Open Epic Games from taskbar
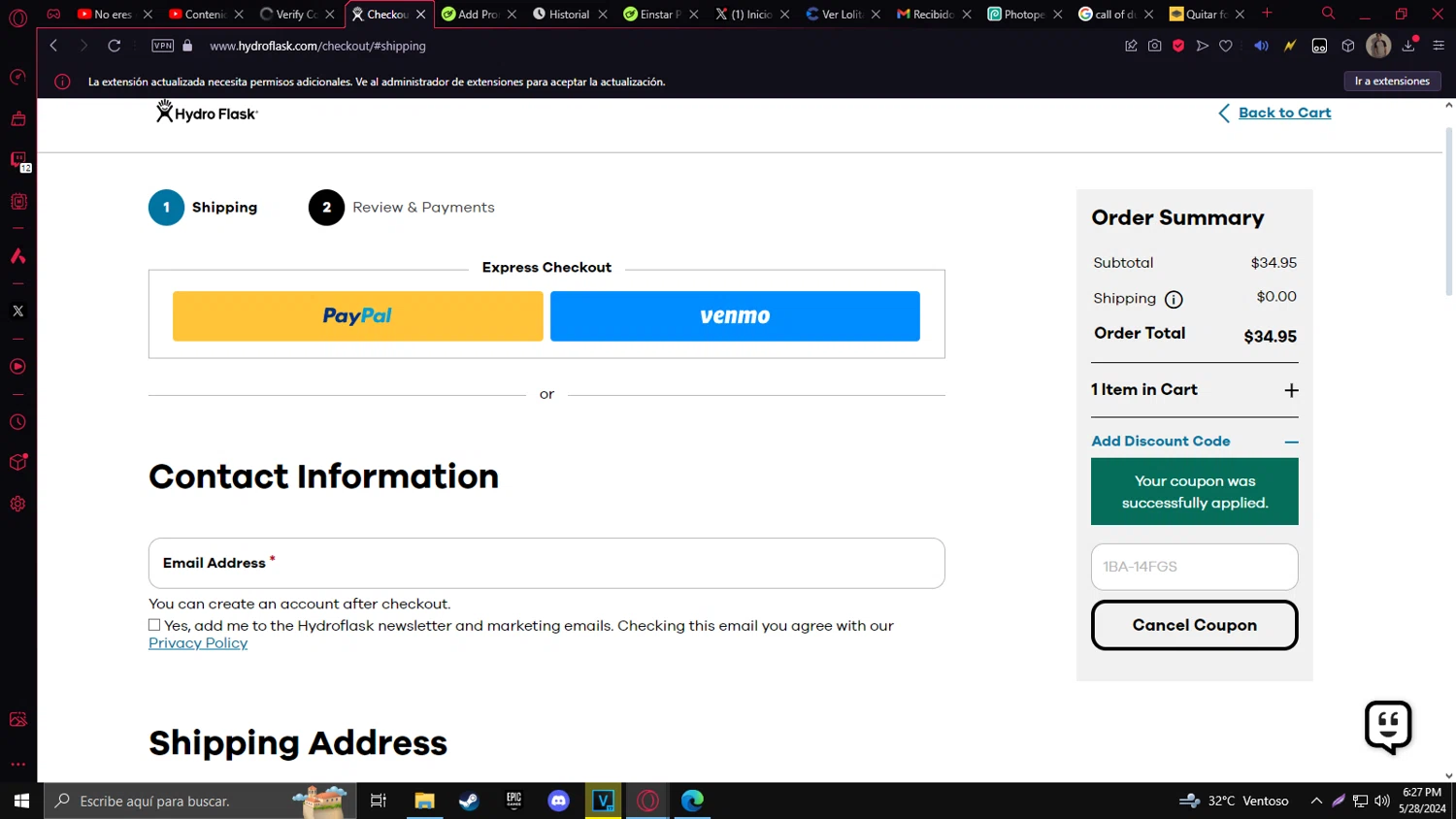 point(513,802)
